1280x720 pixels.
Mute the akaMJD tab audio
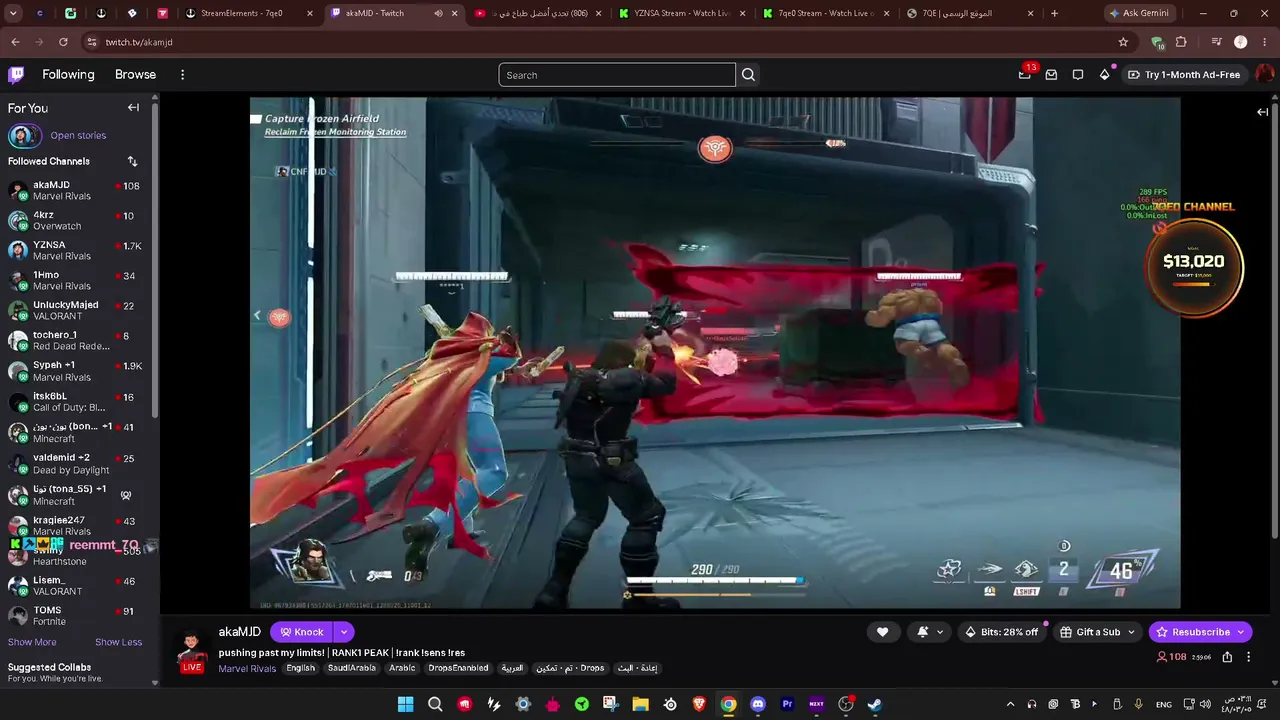(x=438, y=14)
